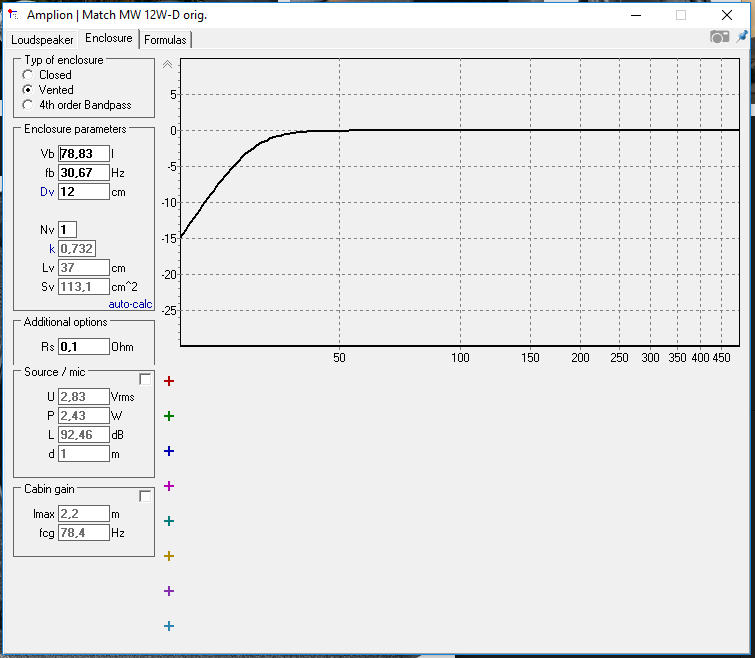Open the Enclosure tab
This screenshot has height=658, width=755.
(x=109, y=38)
